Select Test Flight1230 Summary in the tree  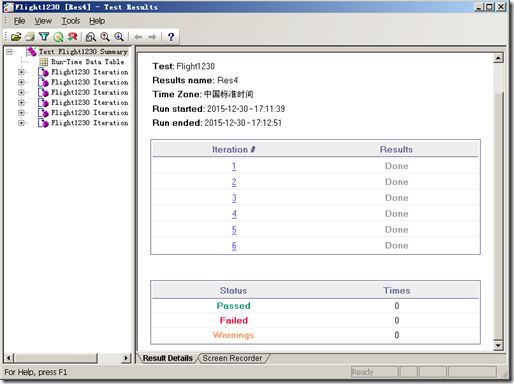click(x=83, y=52)
